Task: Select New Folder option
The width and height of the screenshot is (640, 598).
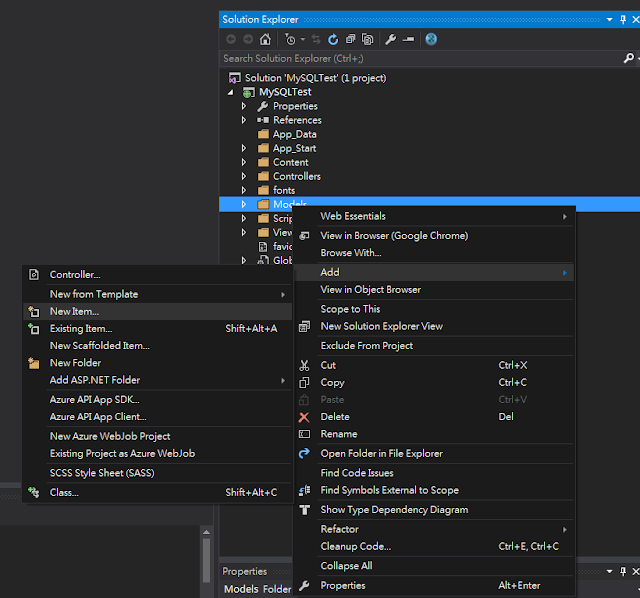Action: pos(158,363)
